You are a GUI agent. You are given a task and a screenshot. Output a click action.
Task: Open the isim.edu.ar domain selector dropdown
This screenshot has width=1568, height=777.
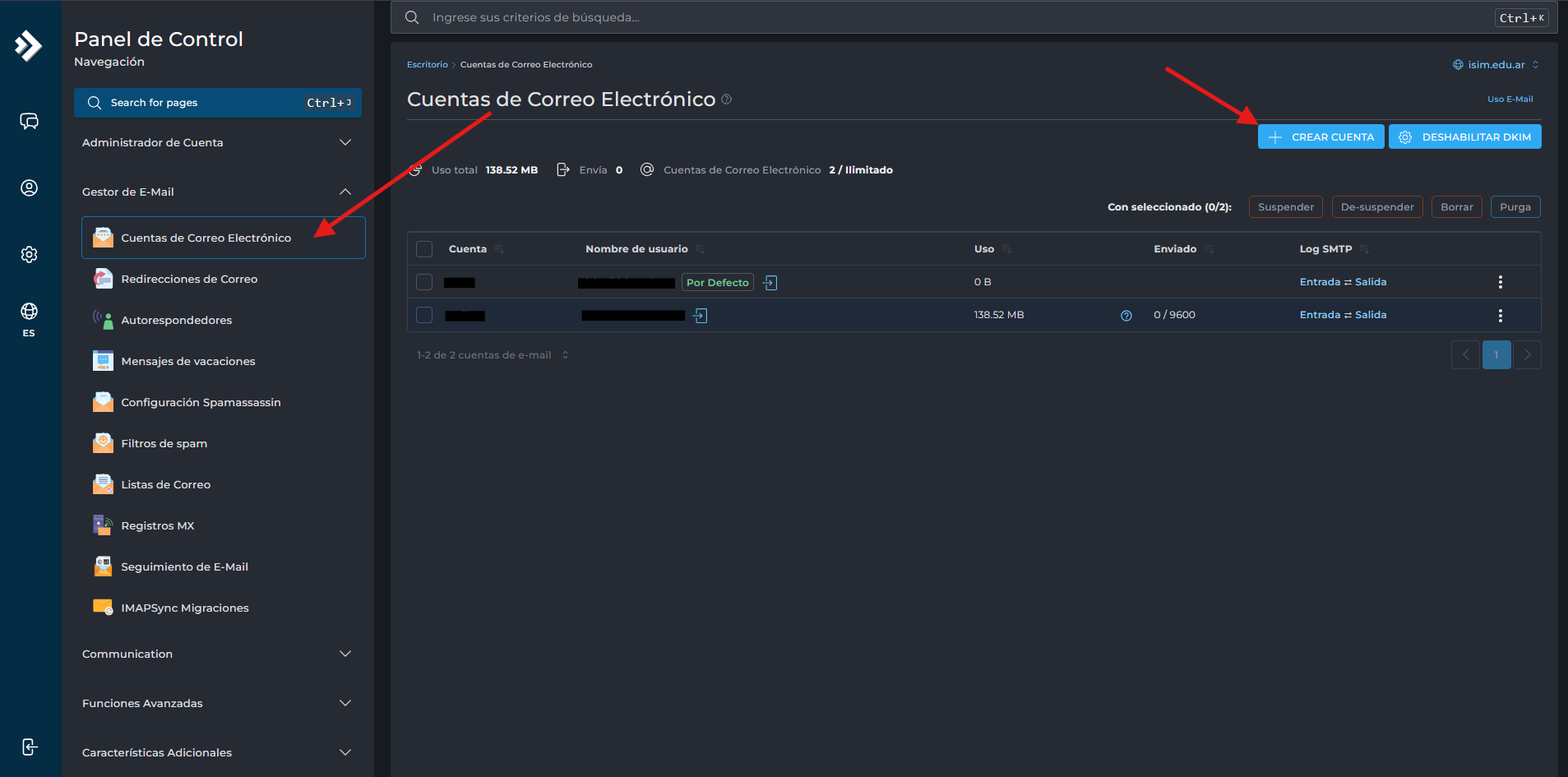click(x=1496, y=65)
